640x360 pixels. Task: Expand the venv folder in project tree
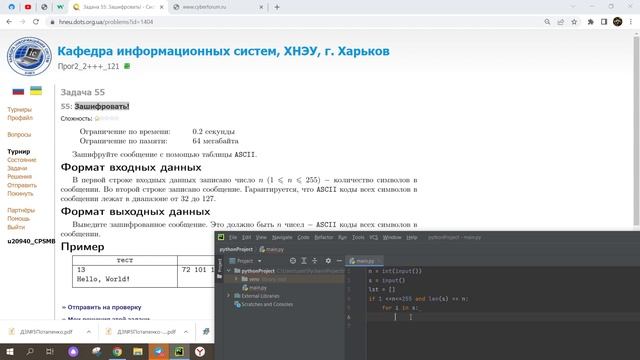tap(236, 279)
